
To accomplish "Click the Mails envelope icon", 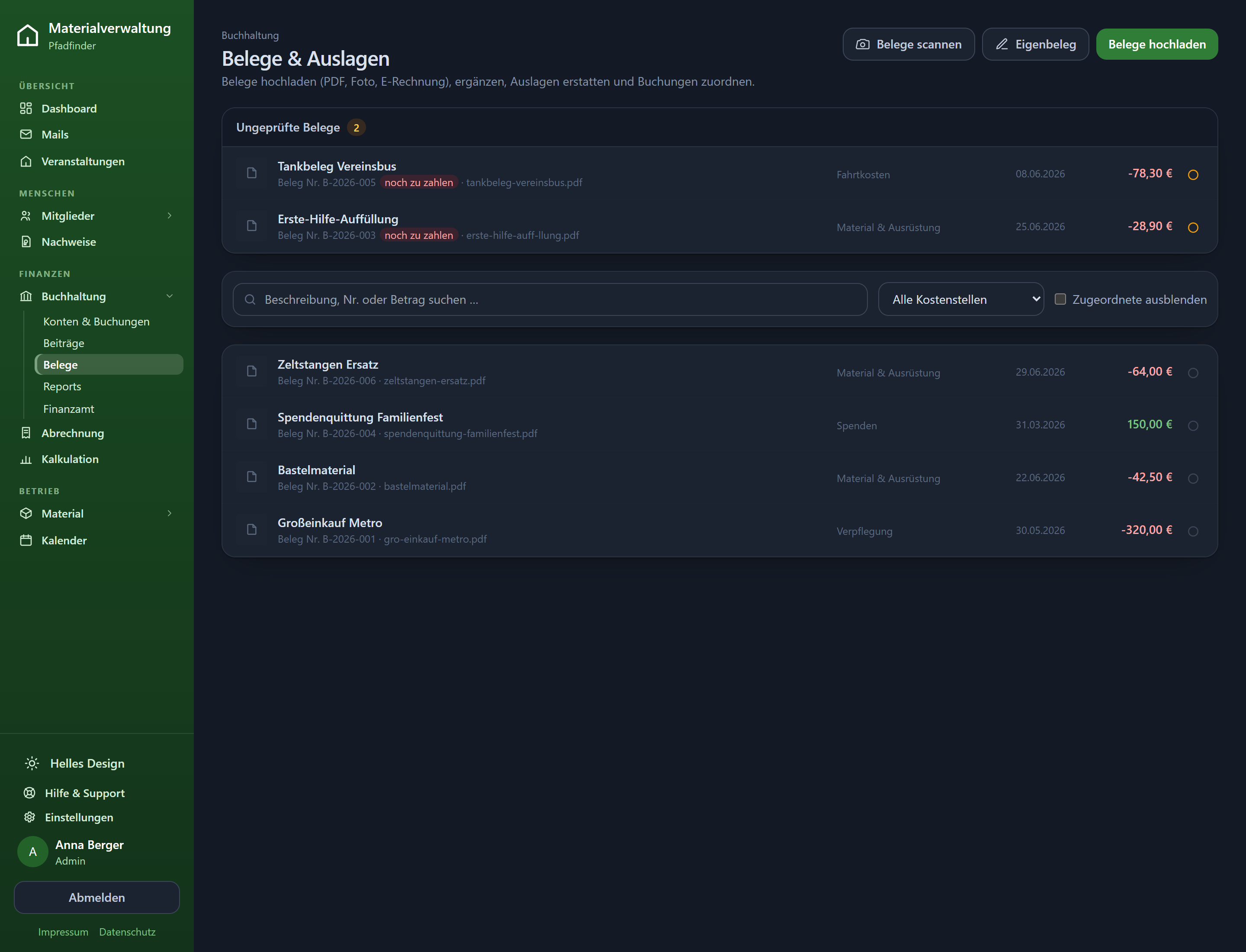I will (x=26, y=134).
